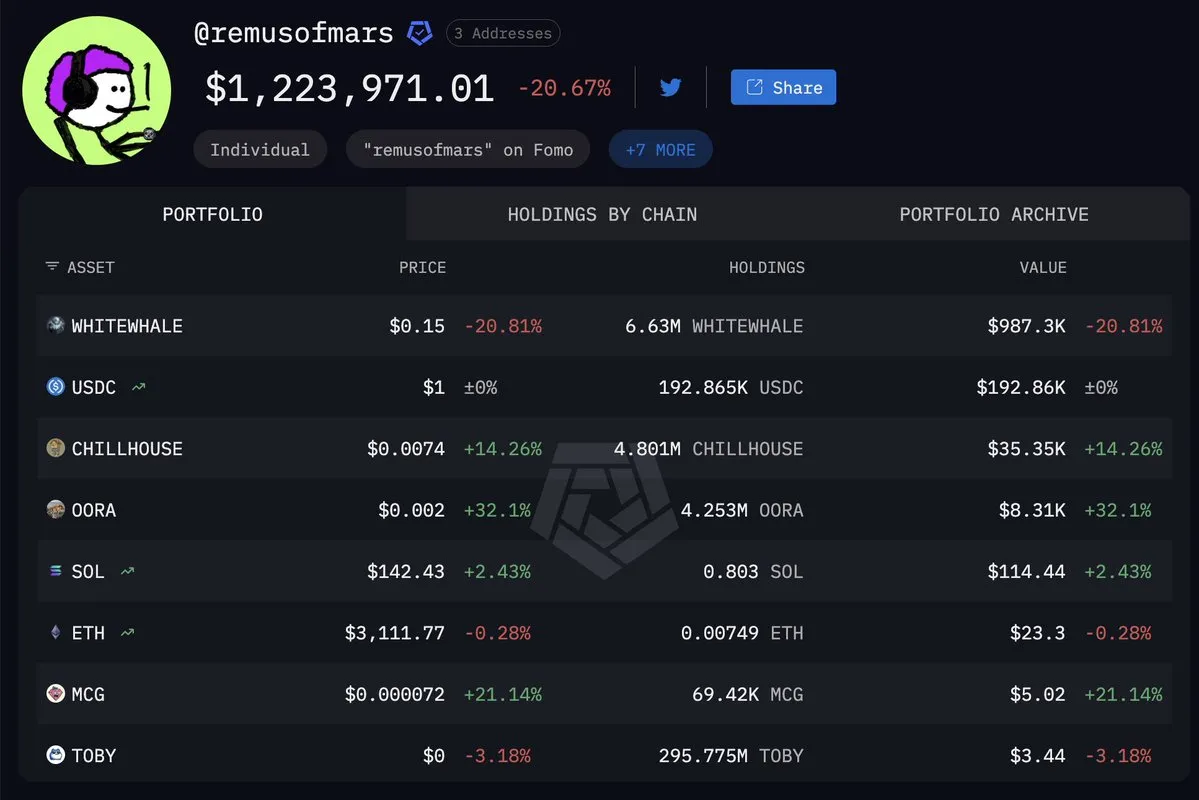Open the Twitter profile icon
Image resolution: width=1199 pixels, height=800 pixels.
tap(671, 88)
